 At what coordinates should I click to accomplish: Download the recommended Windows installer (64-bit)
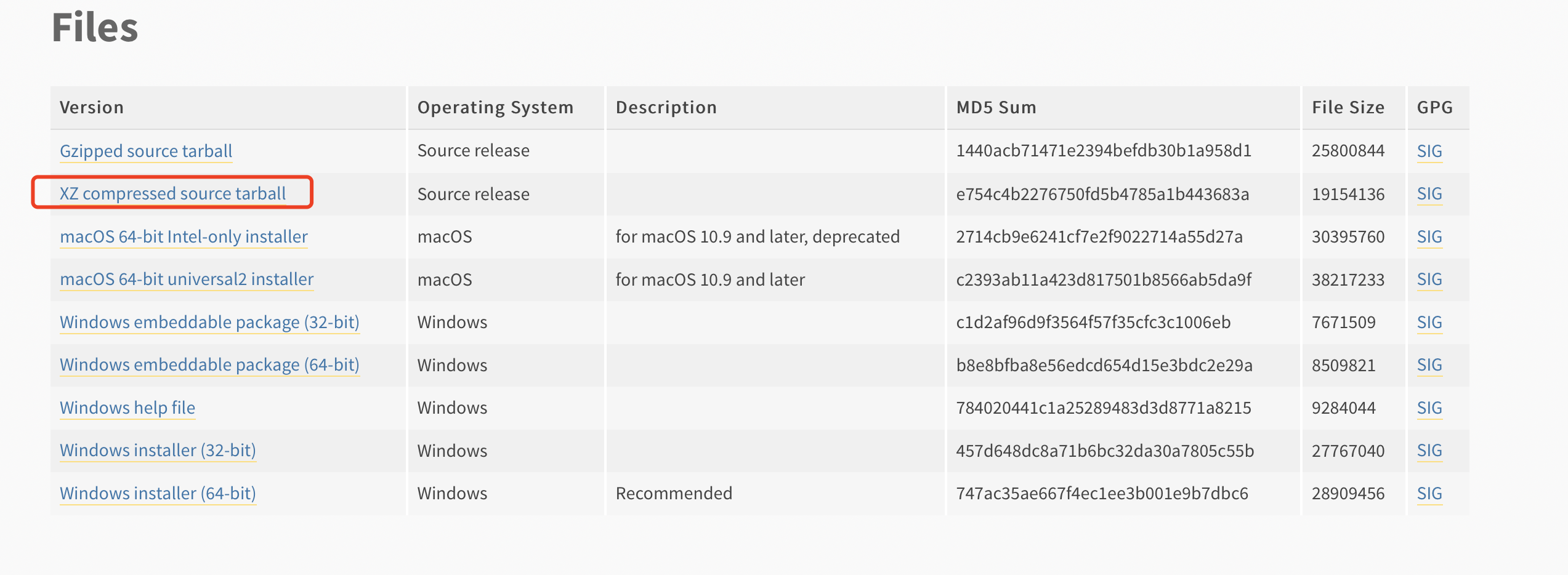(158, 493)
